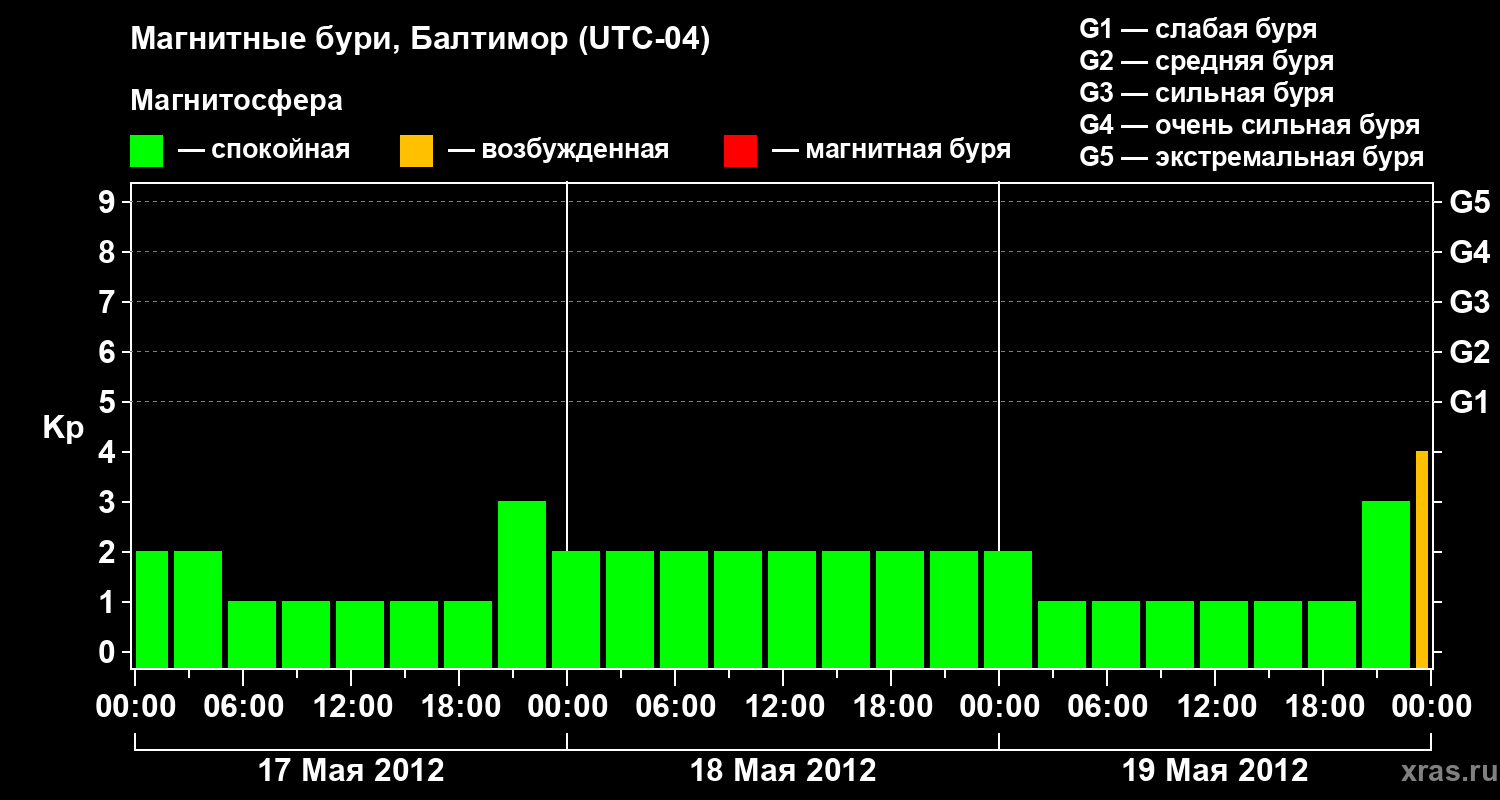The height and width of the screenshot is (800, 1500).
Task: Click right-axis 'G2' label beside gridline 6
Action: (x=1469, y=352)
